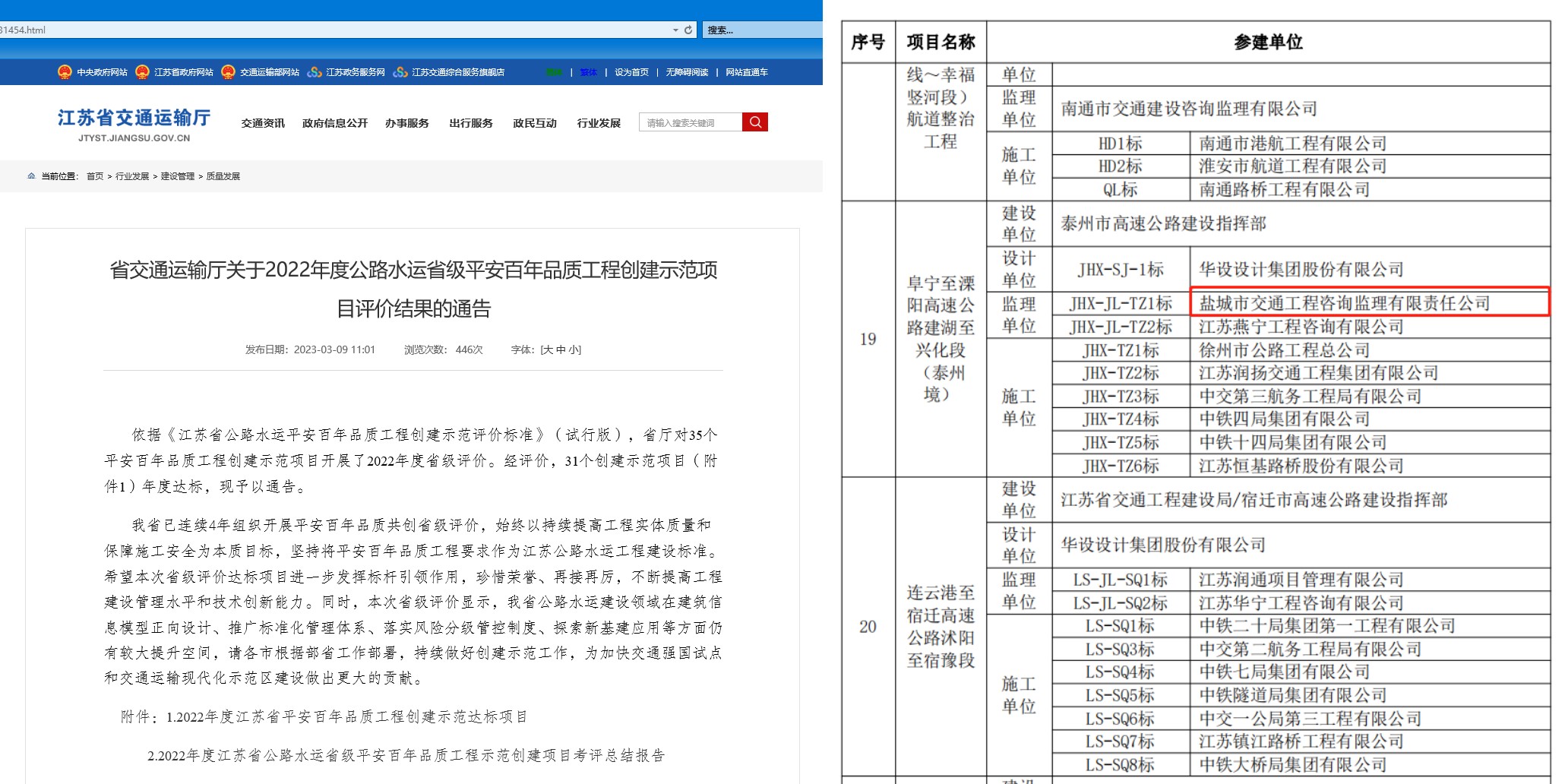
Task: Click the 江苏省交通运输厅 site logo
Action: point(134,125)
